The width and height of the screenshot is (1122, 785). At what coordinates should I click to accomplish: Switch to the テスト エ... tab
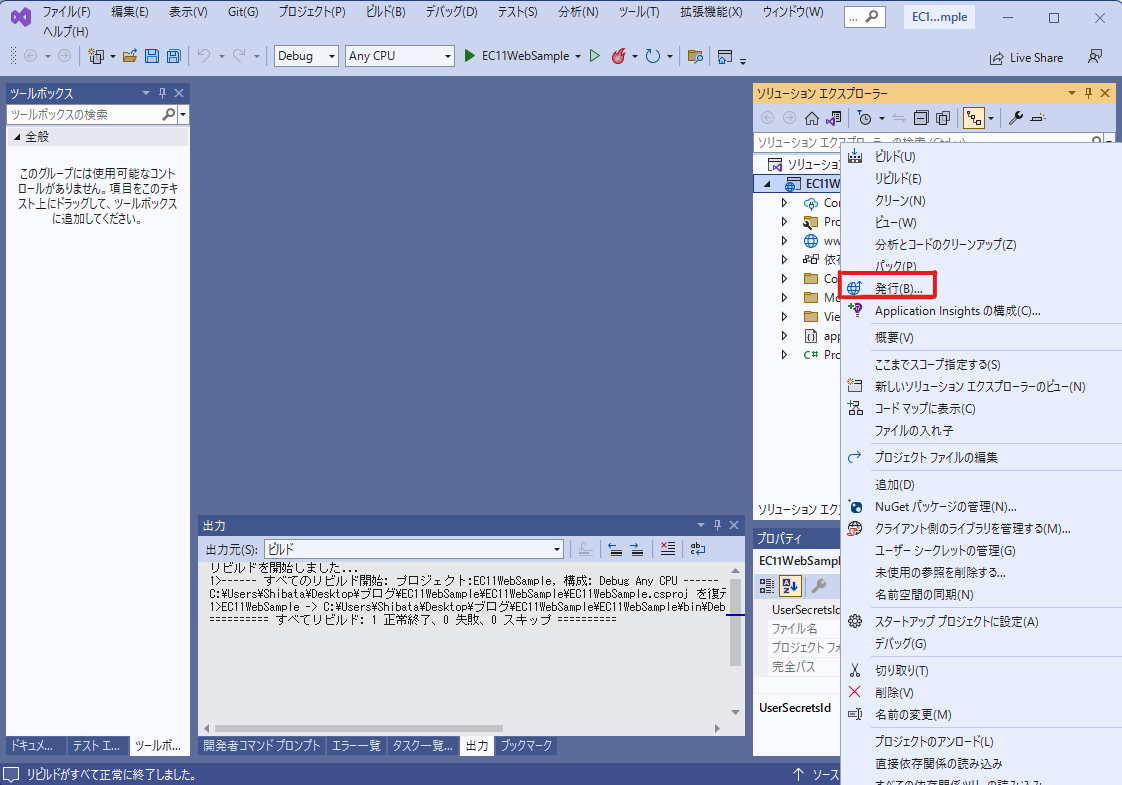(96, 746)
